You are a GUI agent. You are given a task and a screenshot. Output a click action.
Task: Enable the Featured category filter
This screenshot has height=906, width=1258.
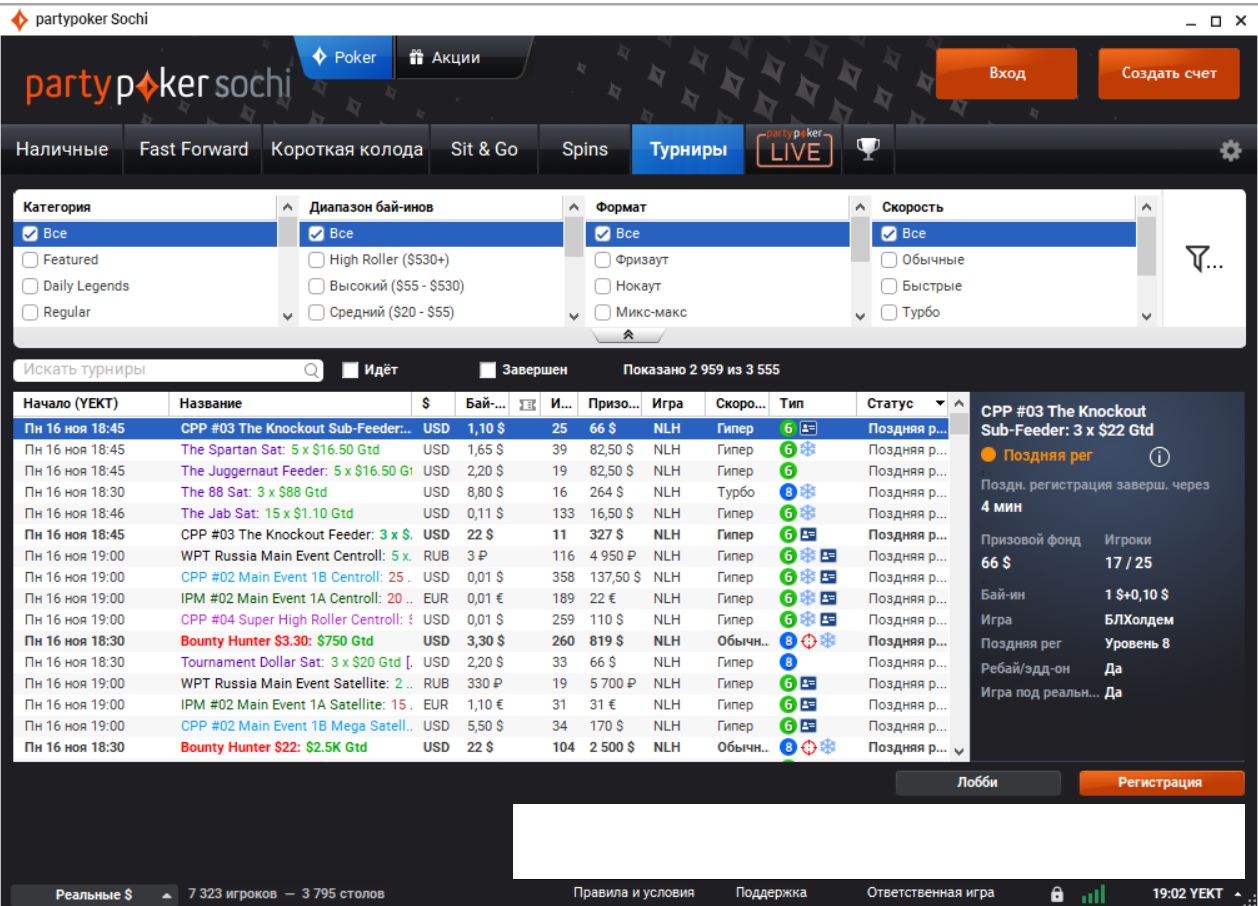pyautogui.click(x=30, y=260)
